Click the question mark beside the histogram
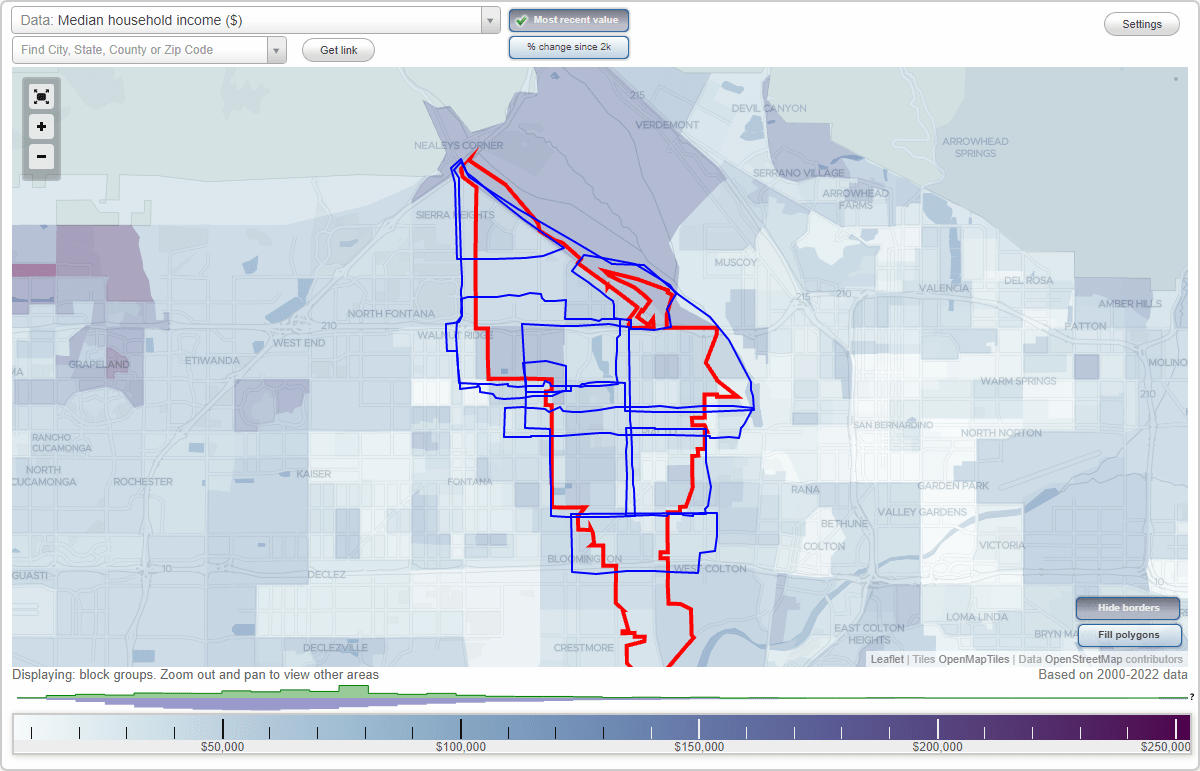1200x771 pixels. coord(1191,698)
